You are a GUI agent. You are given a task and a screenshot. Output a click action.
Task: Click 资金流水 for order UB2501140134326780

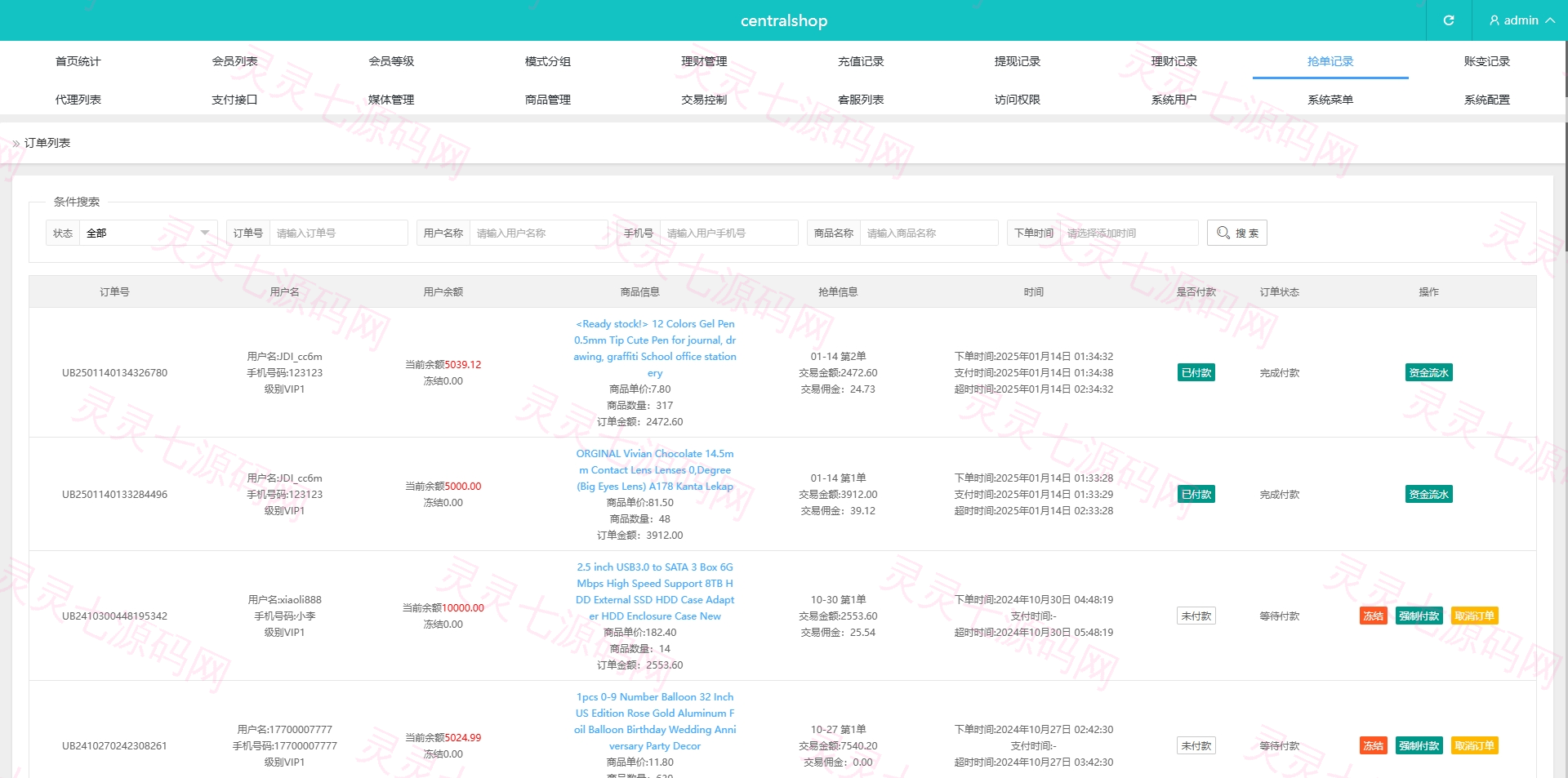[x=1428, y=373]
